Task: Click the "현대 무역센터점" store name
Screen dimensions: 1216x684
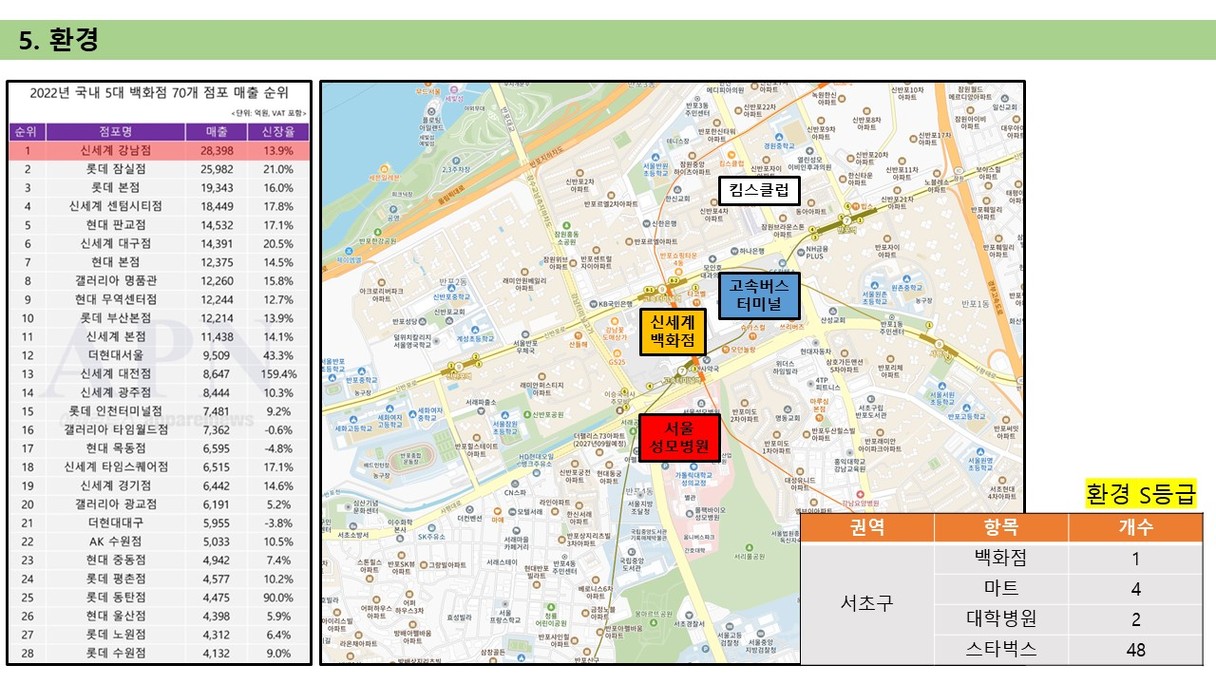Action: click(x=115, y=299)
